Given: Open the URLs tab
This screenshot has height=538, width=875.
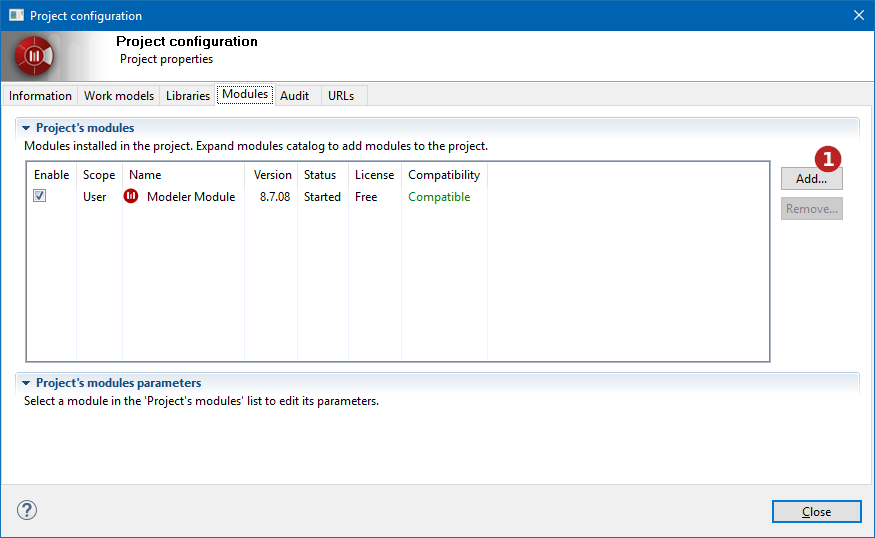Looking at the screenshot, I should coord(341,95).
